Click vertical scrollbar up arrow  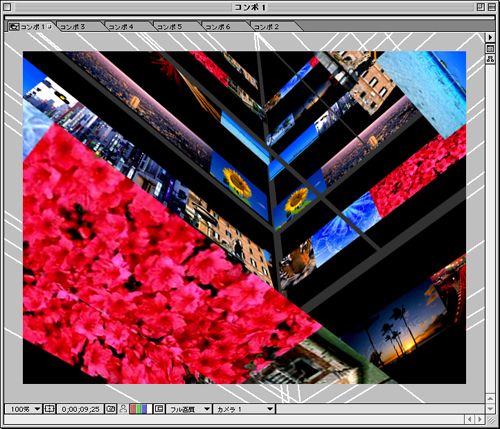coord(490,399)
